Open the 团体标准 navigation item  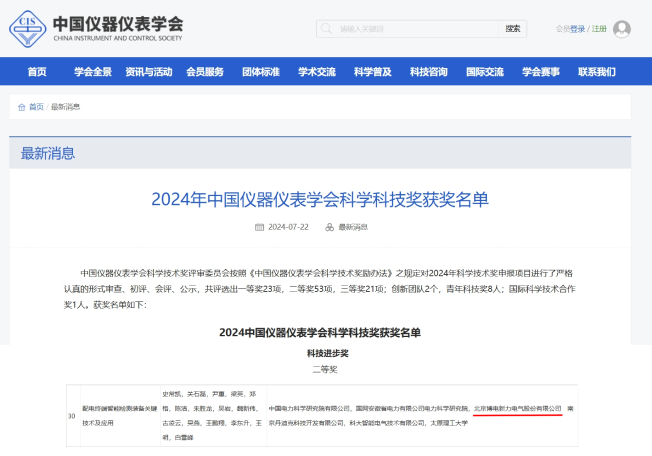(261, 72)
